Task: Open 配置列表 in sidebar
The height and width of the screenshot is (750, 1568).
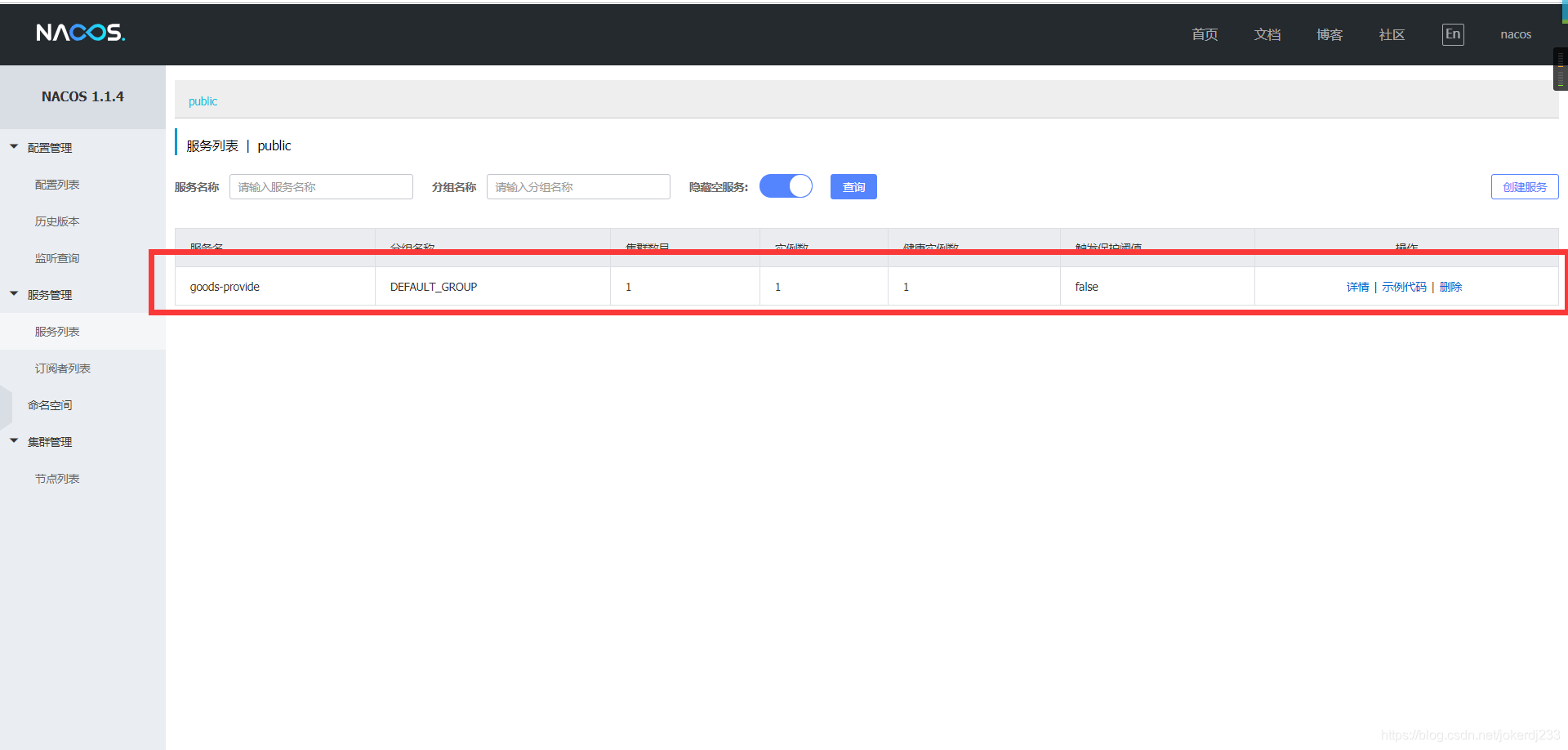Action: pyautogui.click(x=57, y=185)
